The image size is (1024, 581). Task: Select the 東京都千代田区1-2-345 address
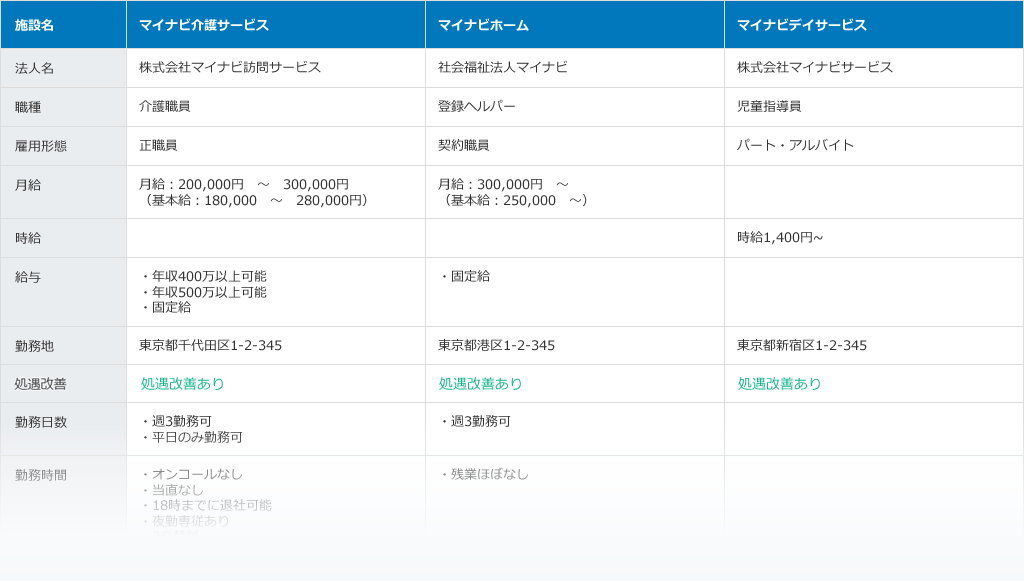[x=210, y=345]
